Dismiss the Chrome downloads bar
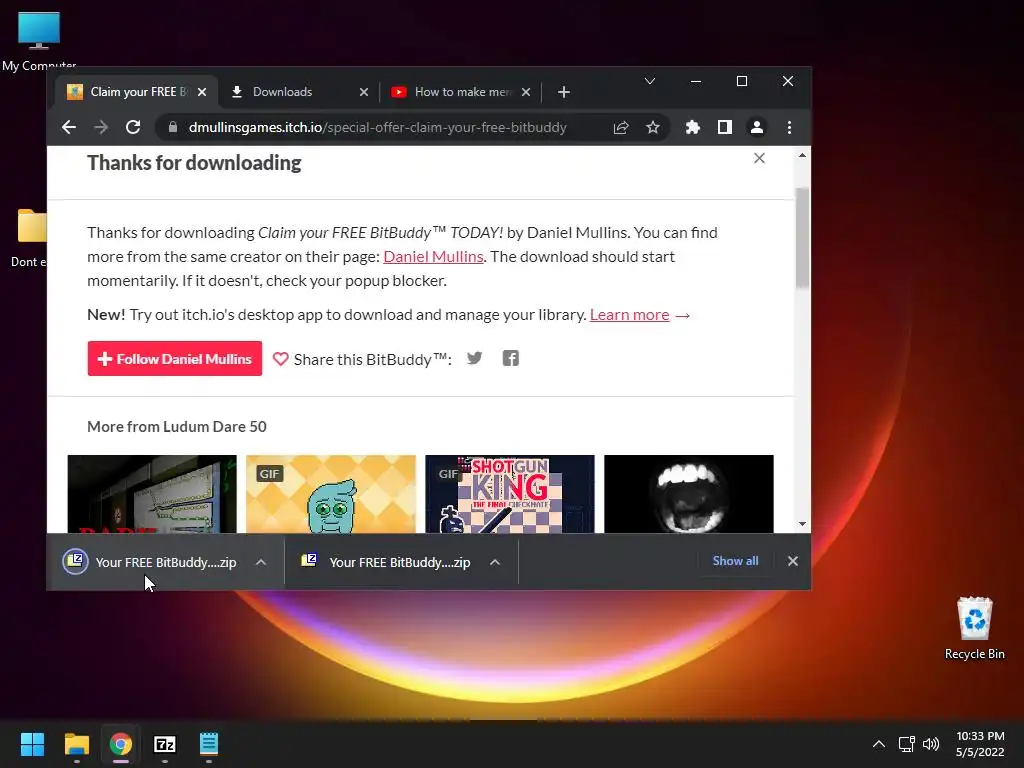Viewport: 1024px width, 768px height. click(x=793, y=561)
